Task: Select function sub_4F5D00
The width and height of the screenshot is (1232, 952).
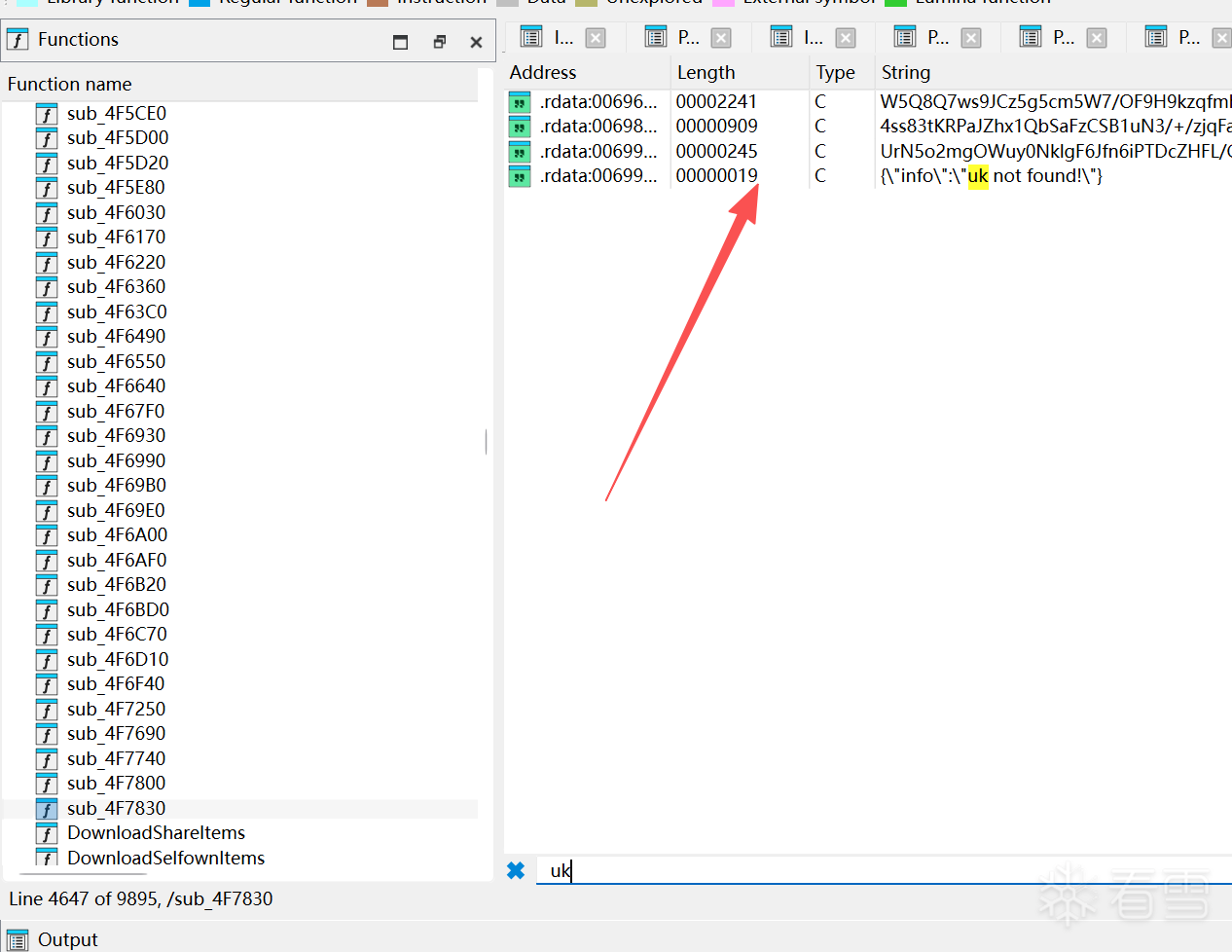Action: 117,137
